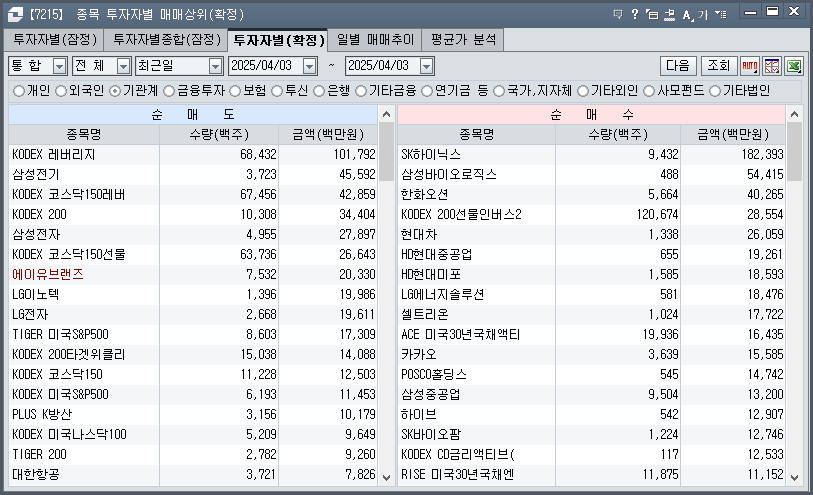Screen dimensions: 813x495
Task: Select the 국가,지자체 radio button
Action: (499, 91)
